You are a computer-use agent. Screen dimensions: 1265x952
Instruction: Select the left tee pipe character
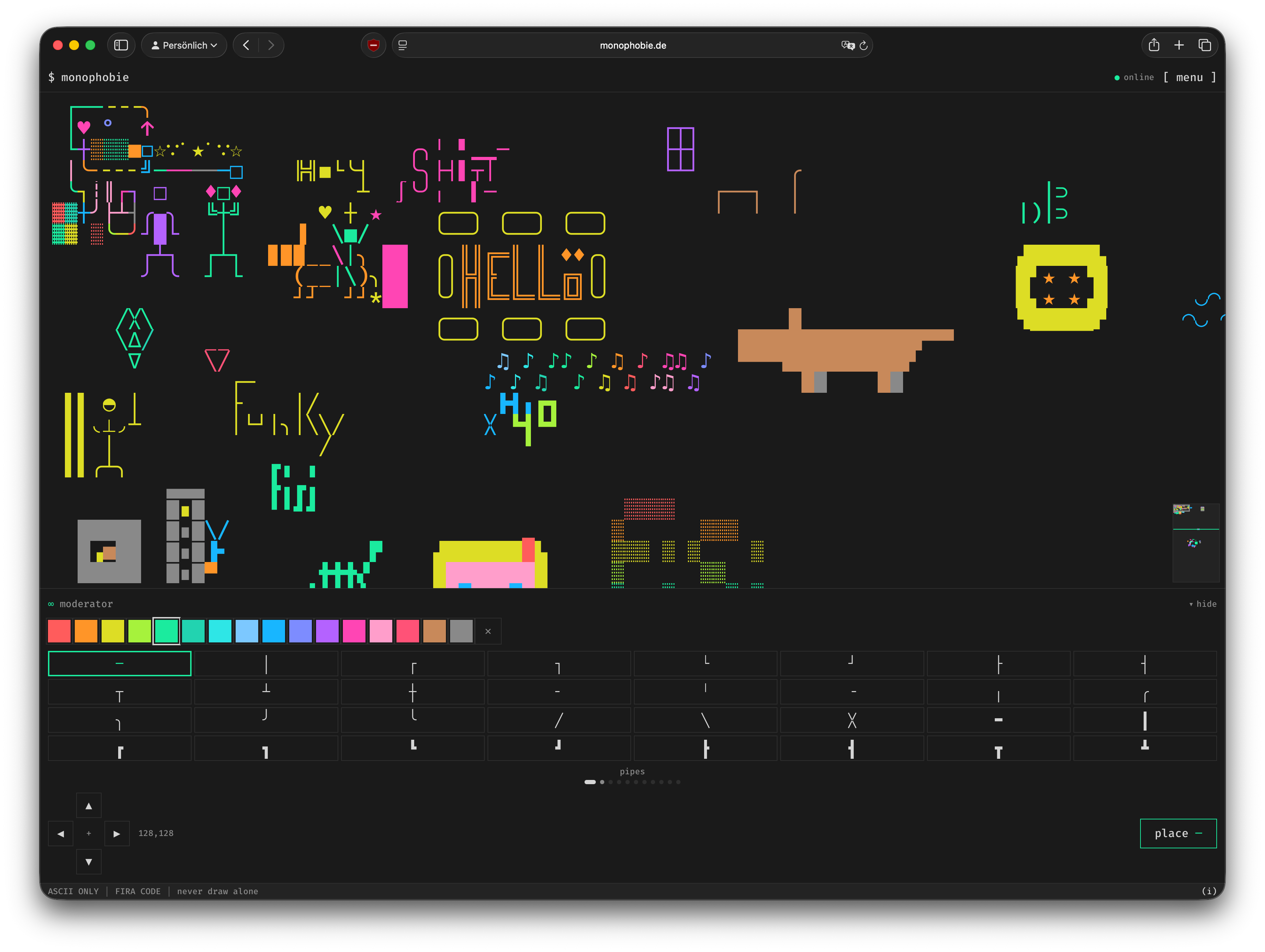[x=999, y=663]
